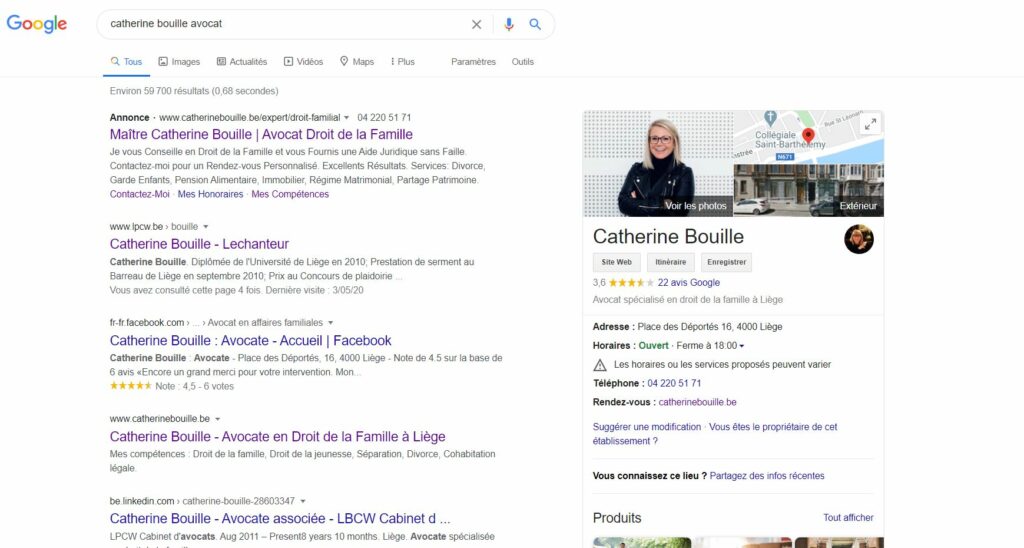
Task: Click the Contactez-Moi sitelink
Action: coord(140,194)
